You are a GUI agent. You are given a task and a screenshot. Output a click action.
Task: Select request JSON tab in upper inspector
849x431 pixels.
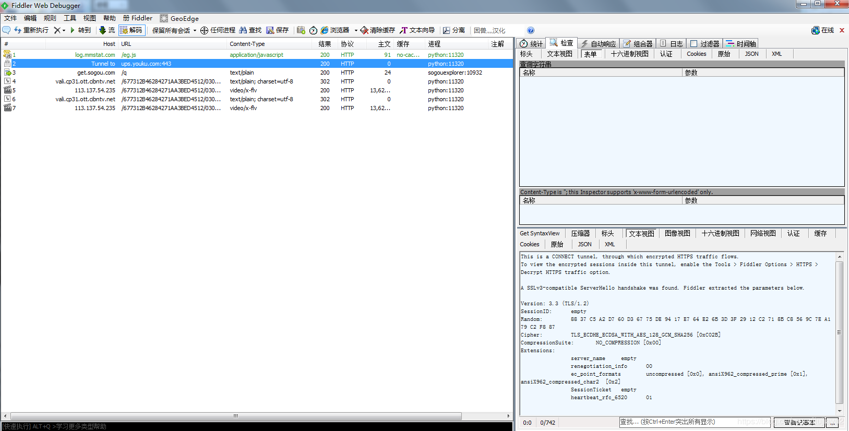752,54
